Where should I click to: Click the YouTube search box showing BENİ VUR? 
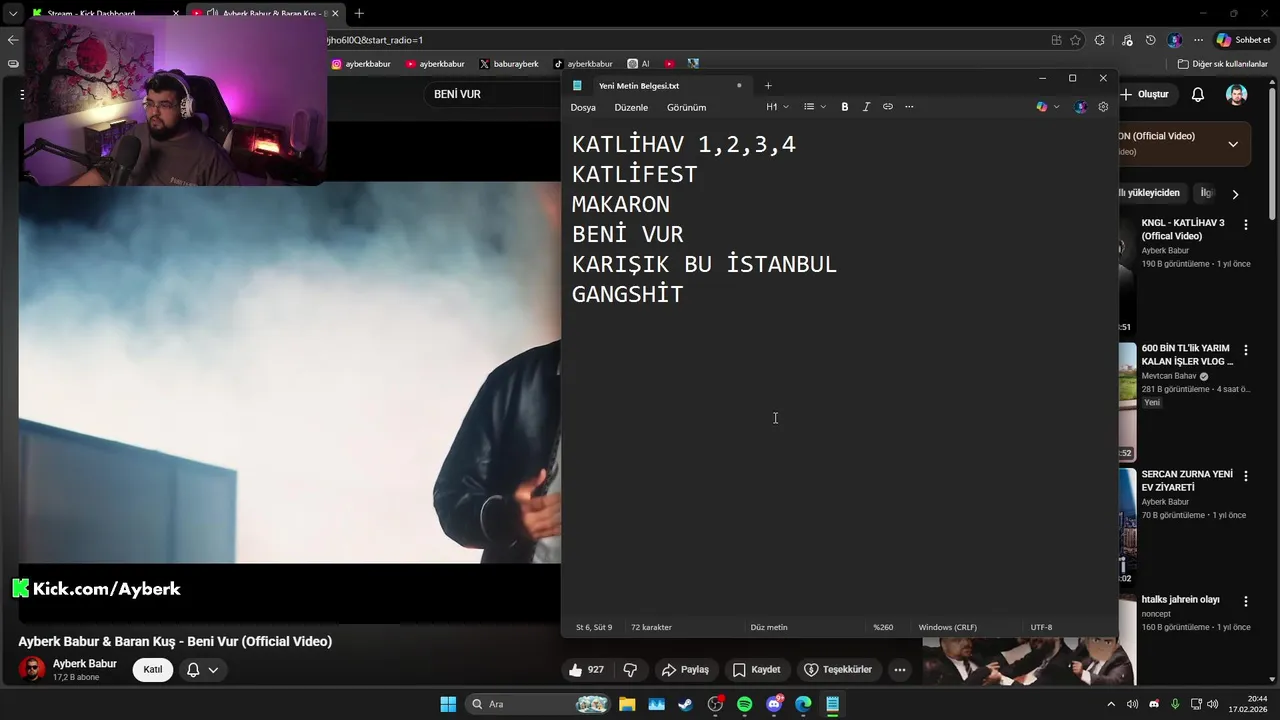point(490,94)
